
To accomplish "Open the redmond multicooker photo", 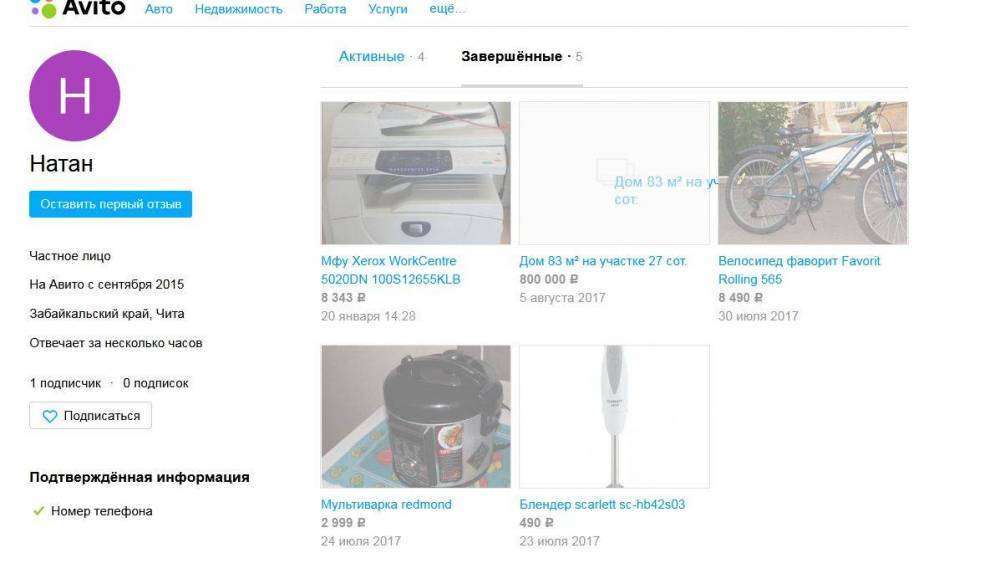I will click(416, 416).
